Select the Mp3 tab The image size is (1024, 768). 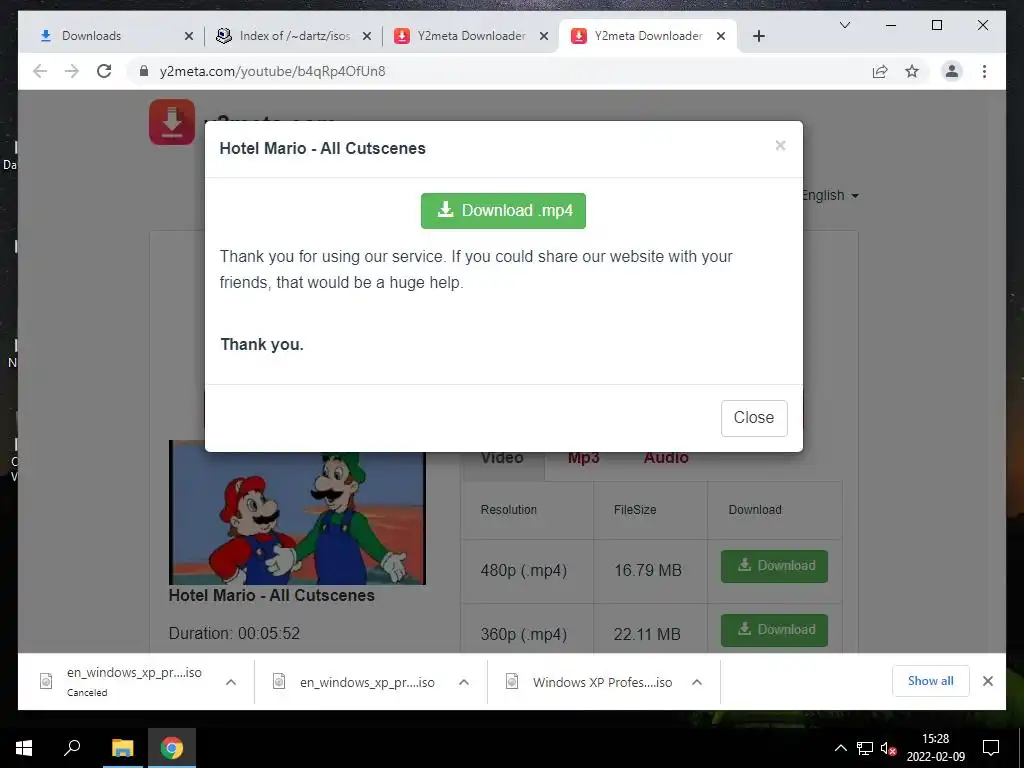point(583,458)
